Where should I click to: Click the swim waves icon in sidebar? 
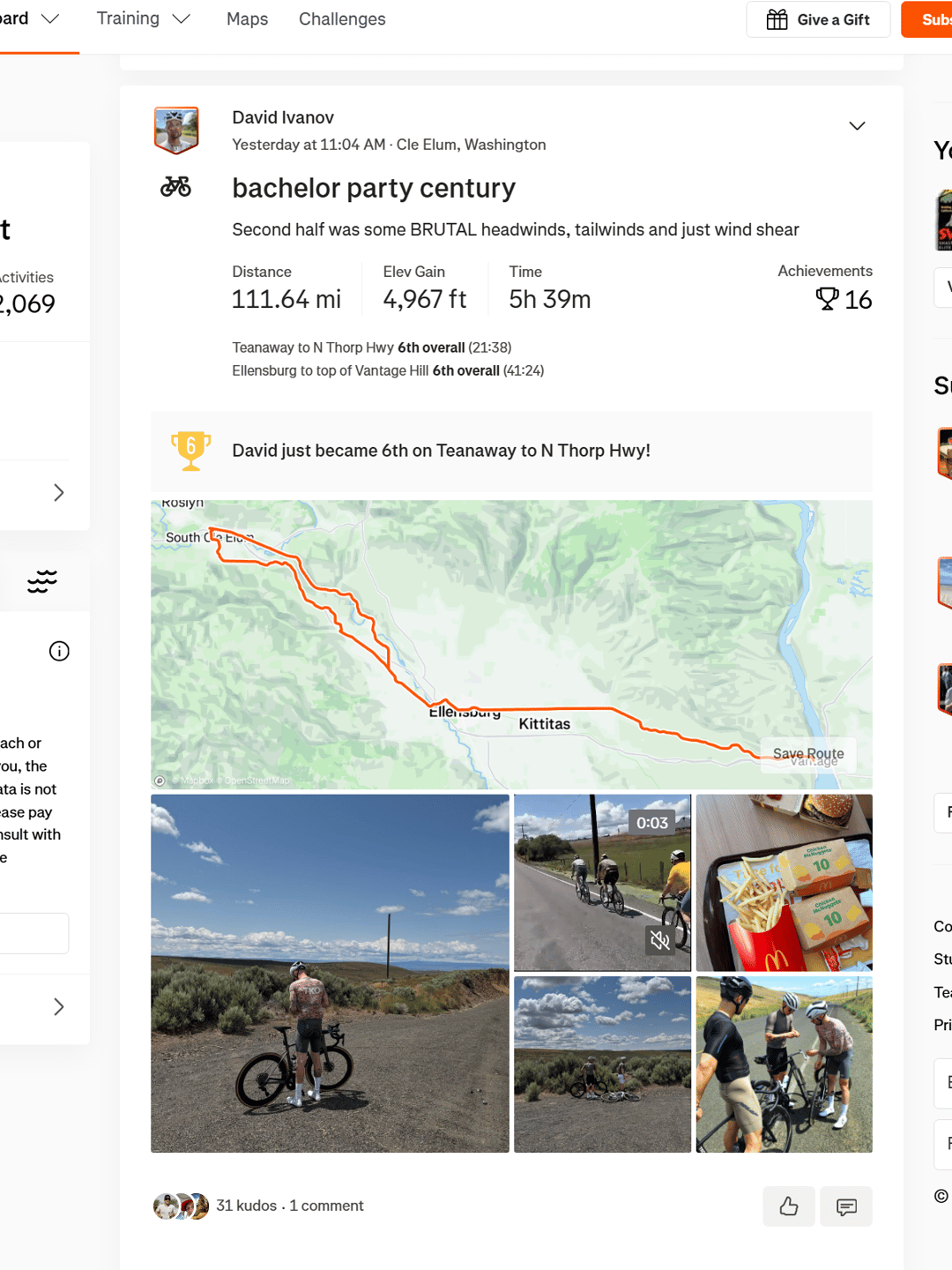(x=42, y=580)
